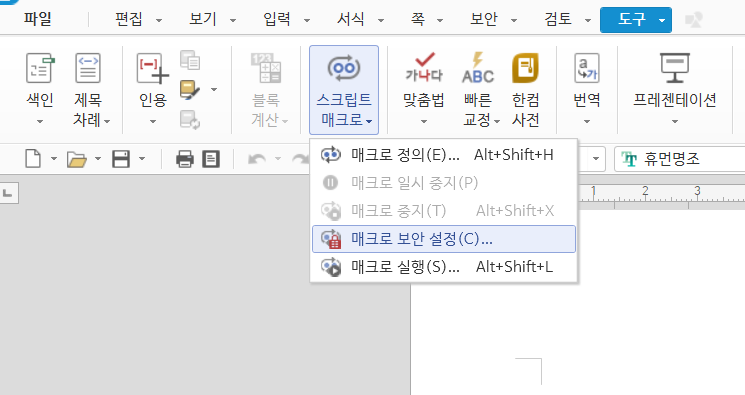Click the open folder icon

coord(76,159)
